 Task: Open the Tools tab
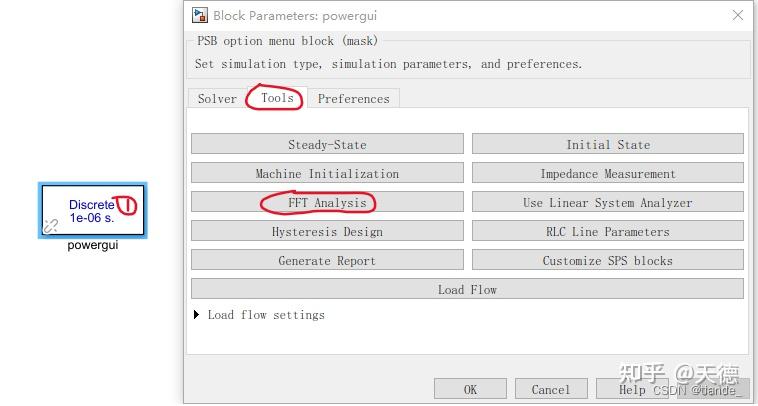coord(277,98)
